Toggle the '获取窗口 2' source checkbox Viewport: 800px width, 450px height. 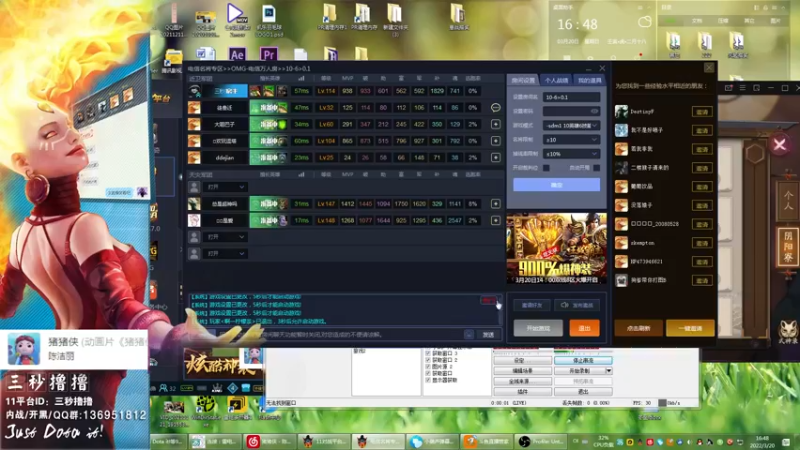[428, 360]
